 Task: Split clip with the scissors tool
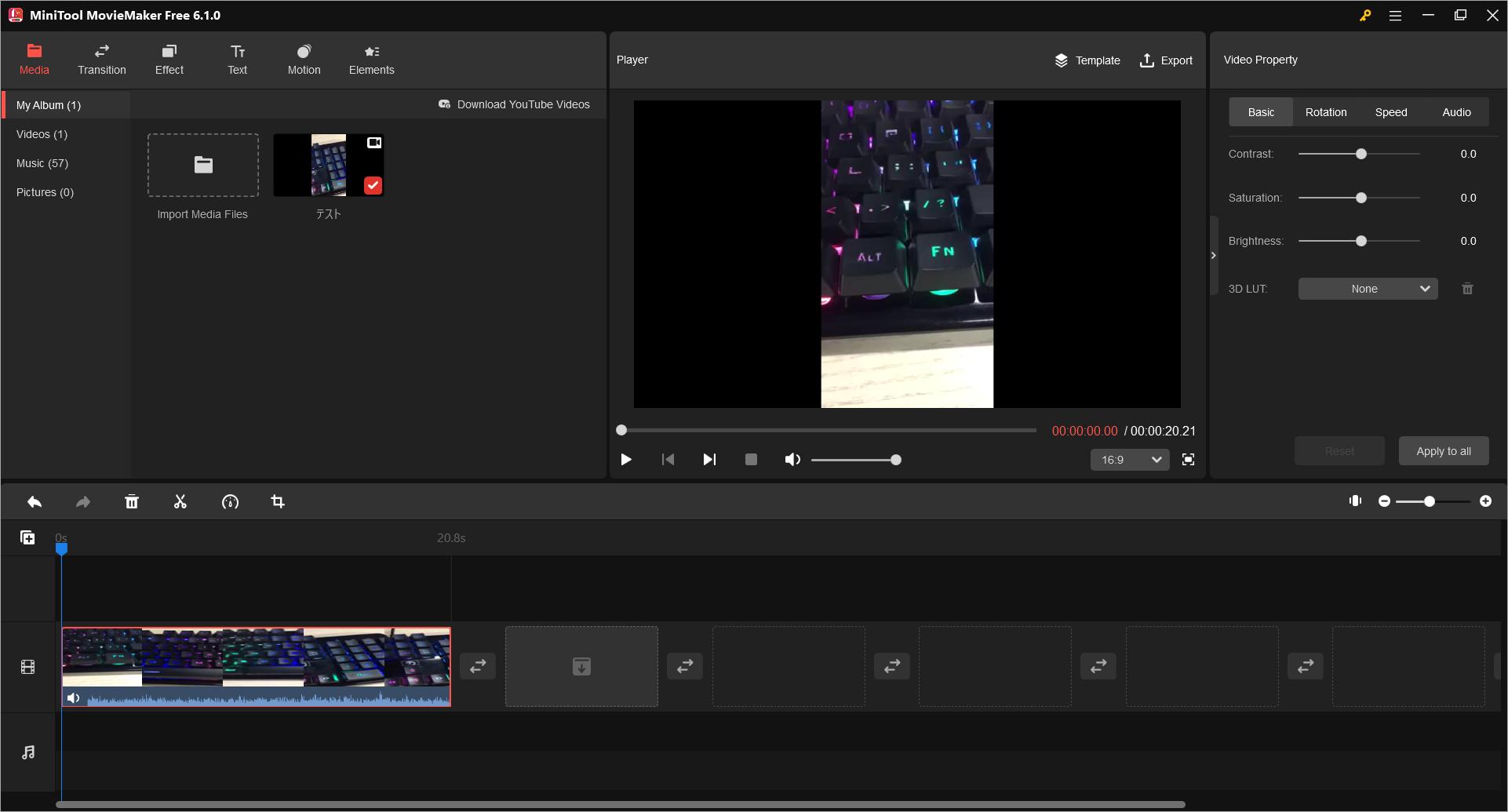pyautogui.click(x=180, y=502)
